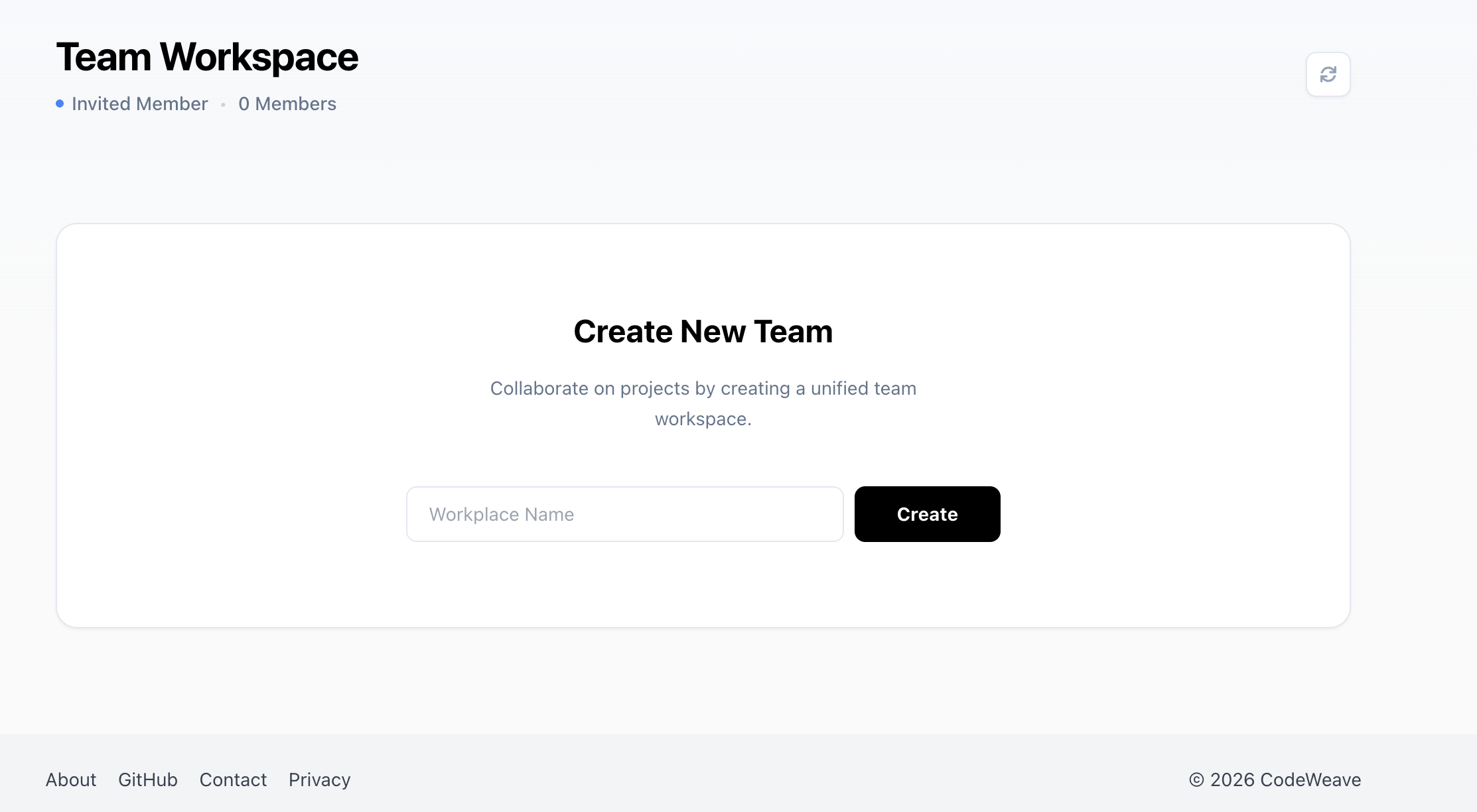
Task: Open the About page
Action: (x=70, y=779)
